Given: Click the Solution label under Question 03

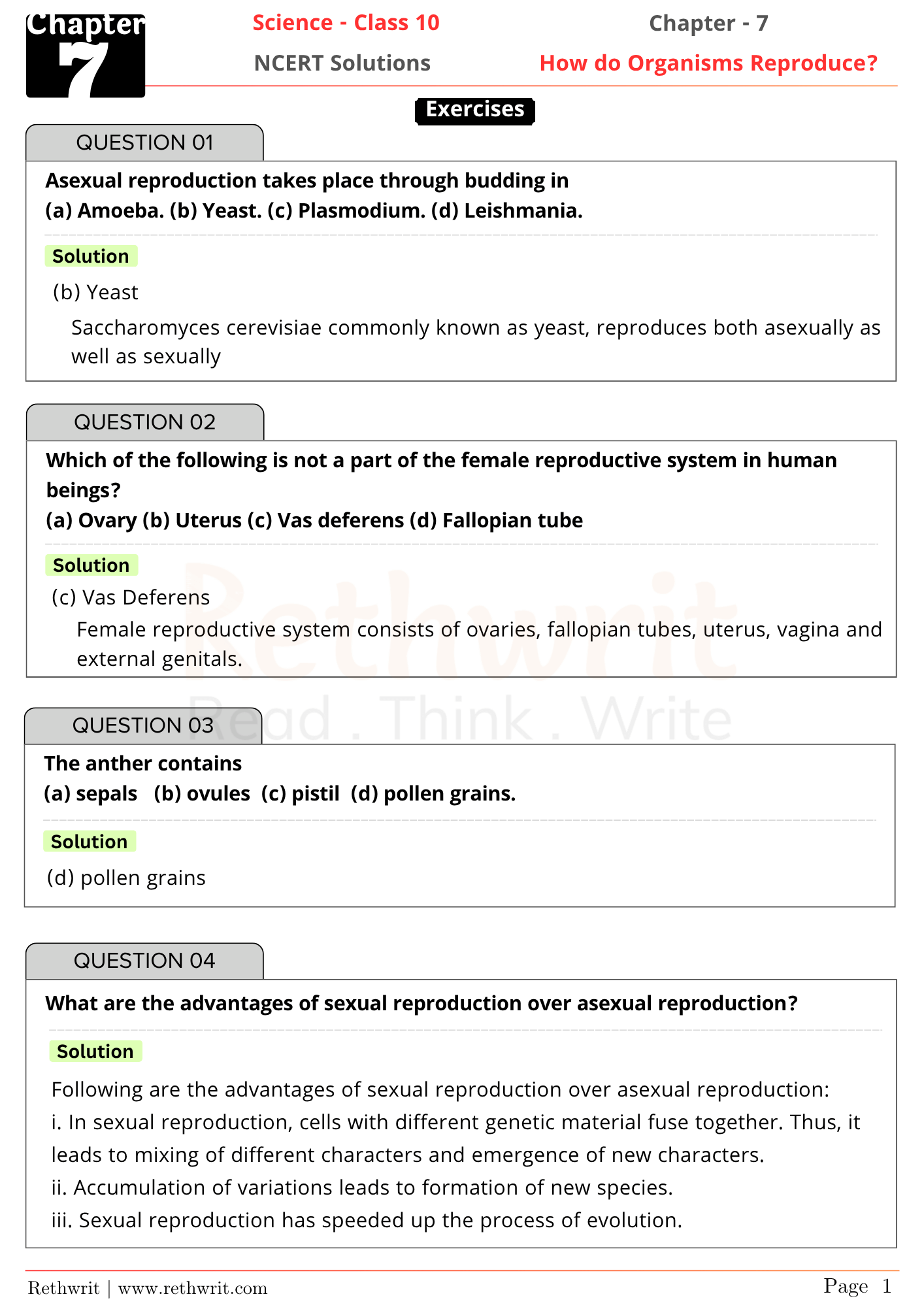Looking at the screenshot, I should pos(90,842).
